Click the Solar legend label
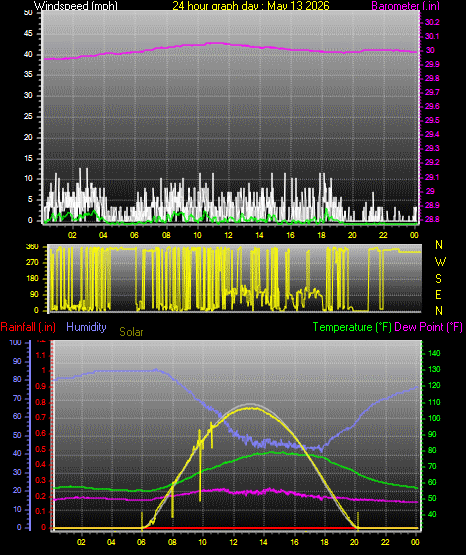Image resolution: width=466 pixels, height=555 pixels. (x=131, y=332)
